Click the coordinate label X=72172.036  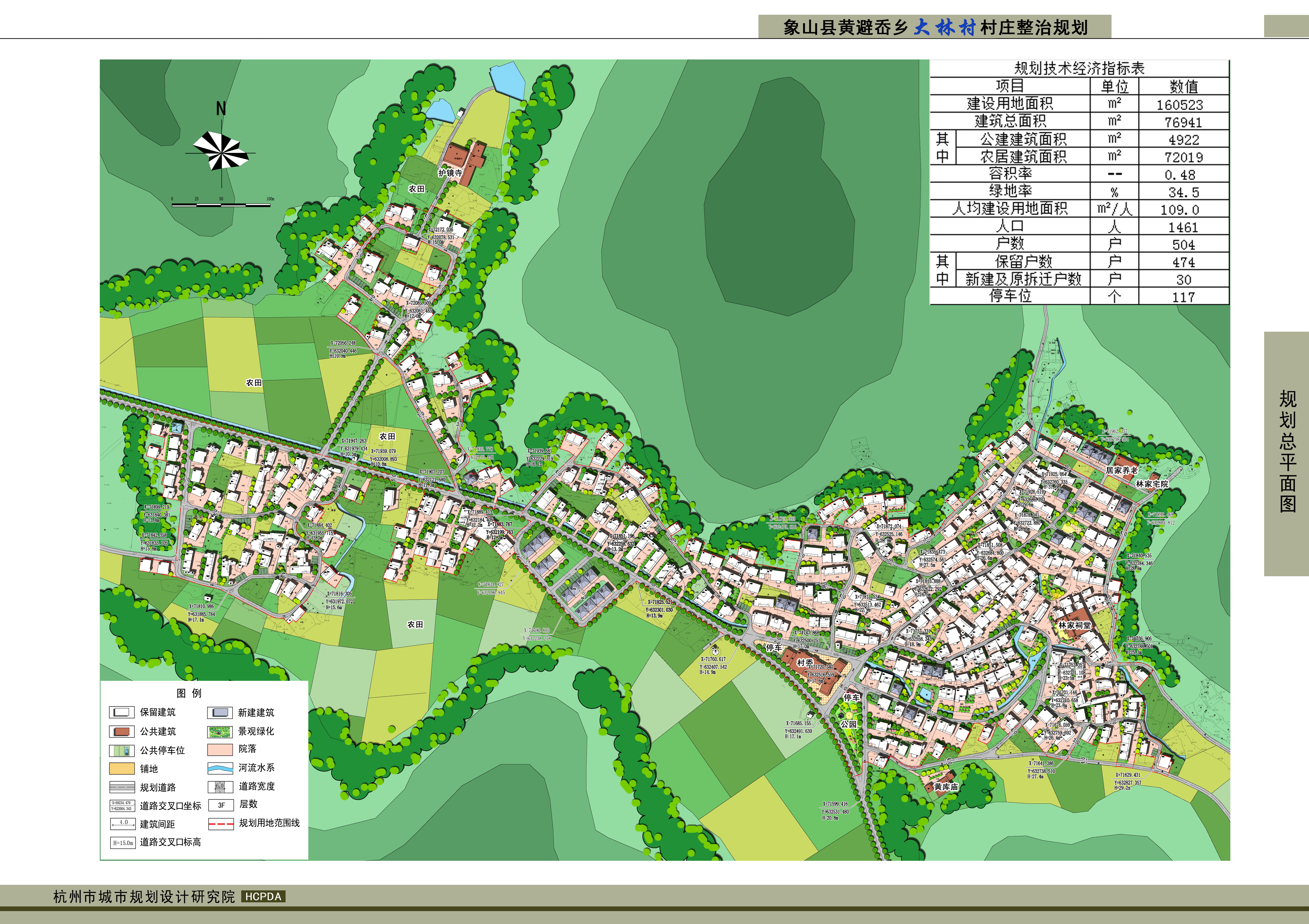441,230
